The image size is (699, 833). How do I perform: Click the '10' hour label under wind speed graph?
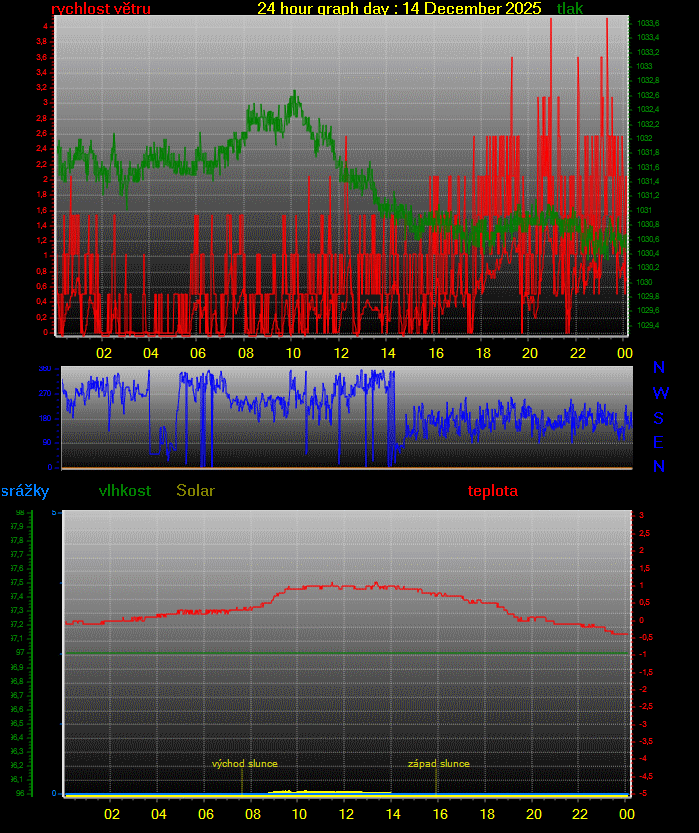(x=293, y=353)
